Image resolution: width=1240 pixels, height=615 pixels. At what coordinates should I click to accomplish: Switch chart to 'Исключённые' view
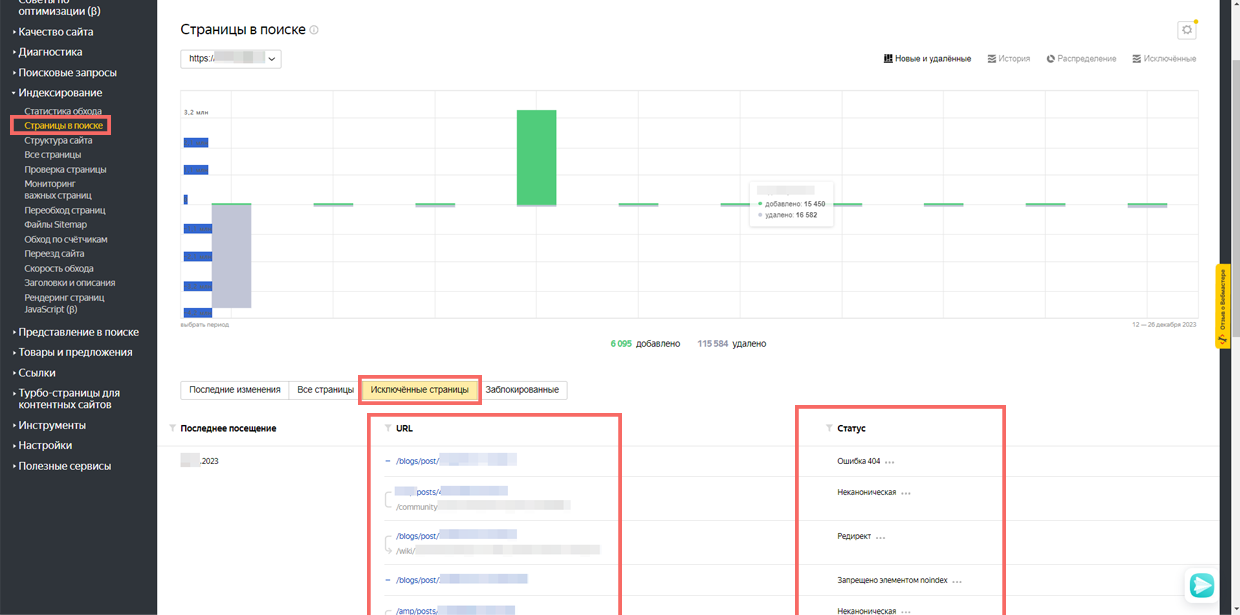[x=1164, y=59]
